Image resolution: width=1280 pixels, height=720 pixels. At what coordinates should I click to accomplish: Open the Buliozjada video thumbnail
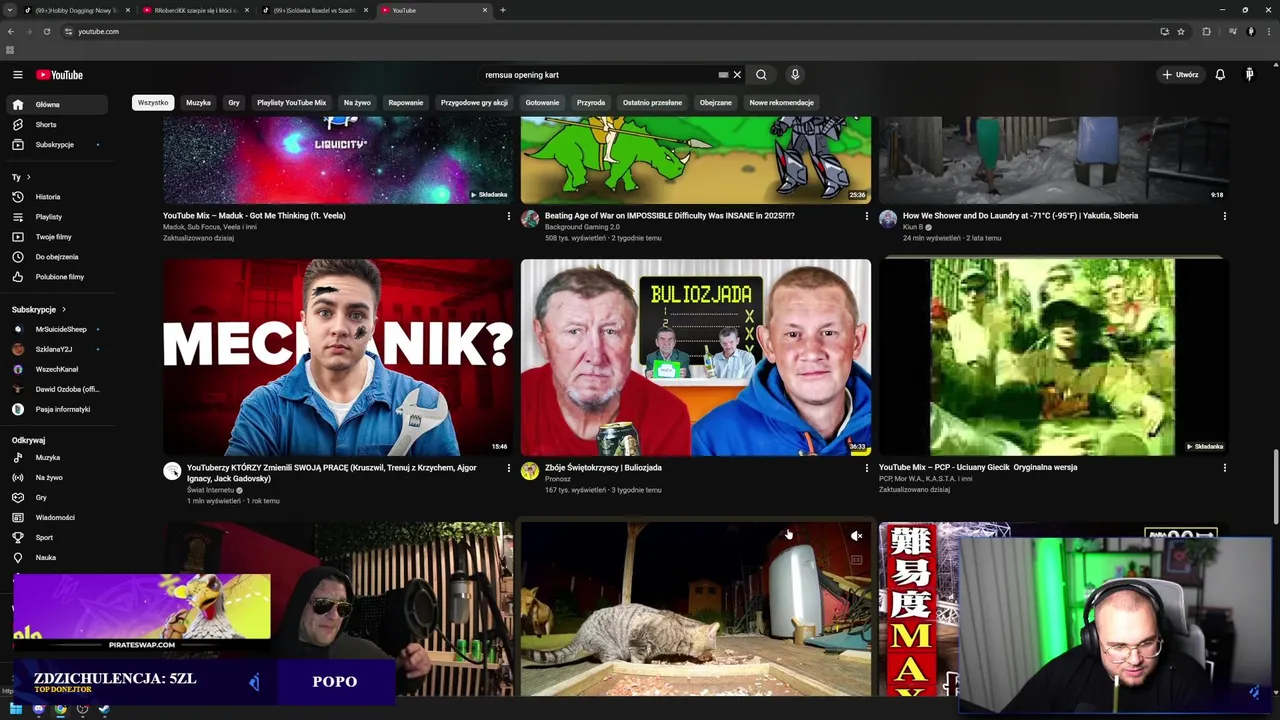(x=696, y=357)
